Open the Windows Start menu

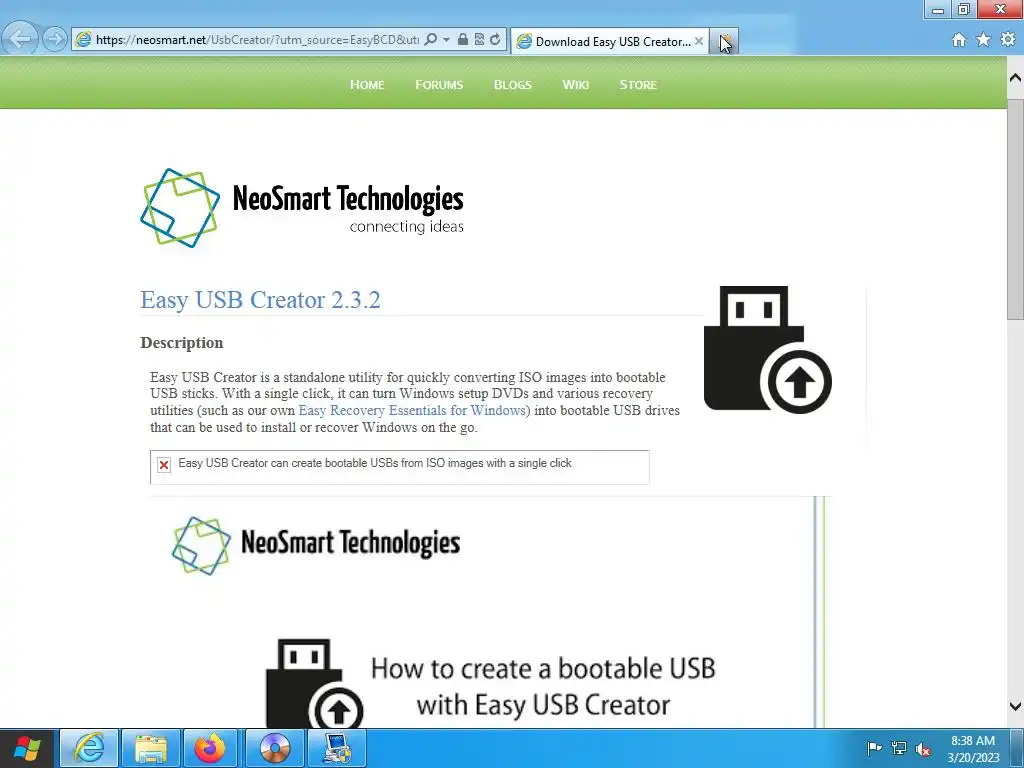pyautogui.click(x=27, y=748)
